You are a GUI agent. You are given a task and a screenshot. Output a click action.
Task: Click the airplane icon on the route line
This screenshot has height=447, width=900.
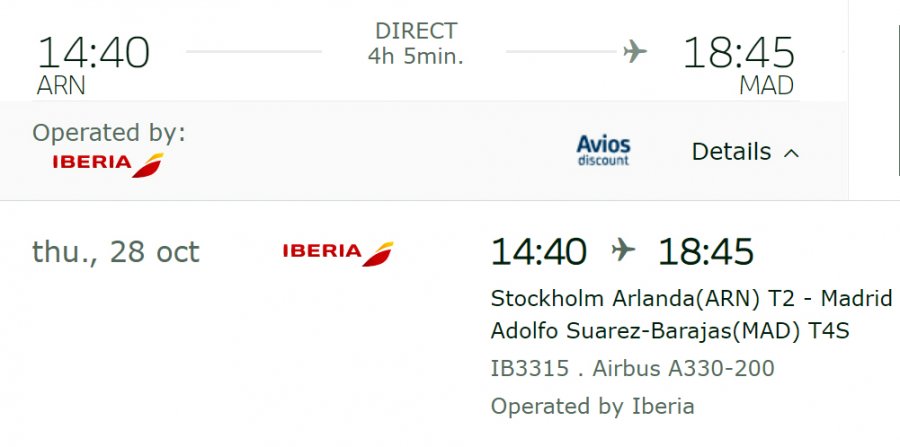click(634, 51)
